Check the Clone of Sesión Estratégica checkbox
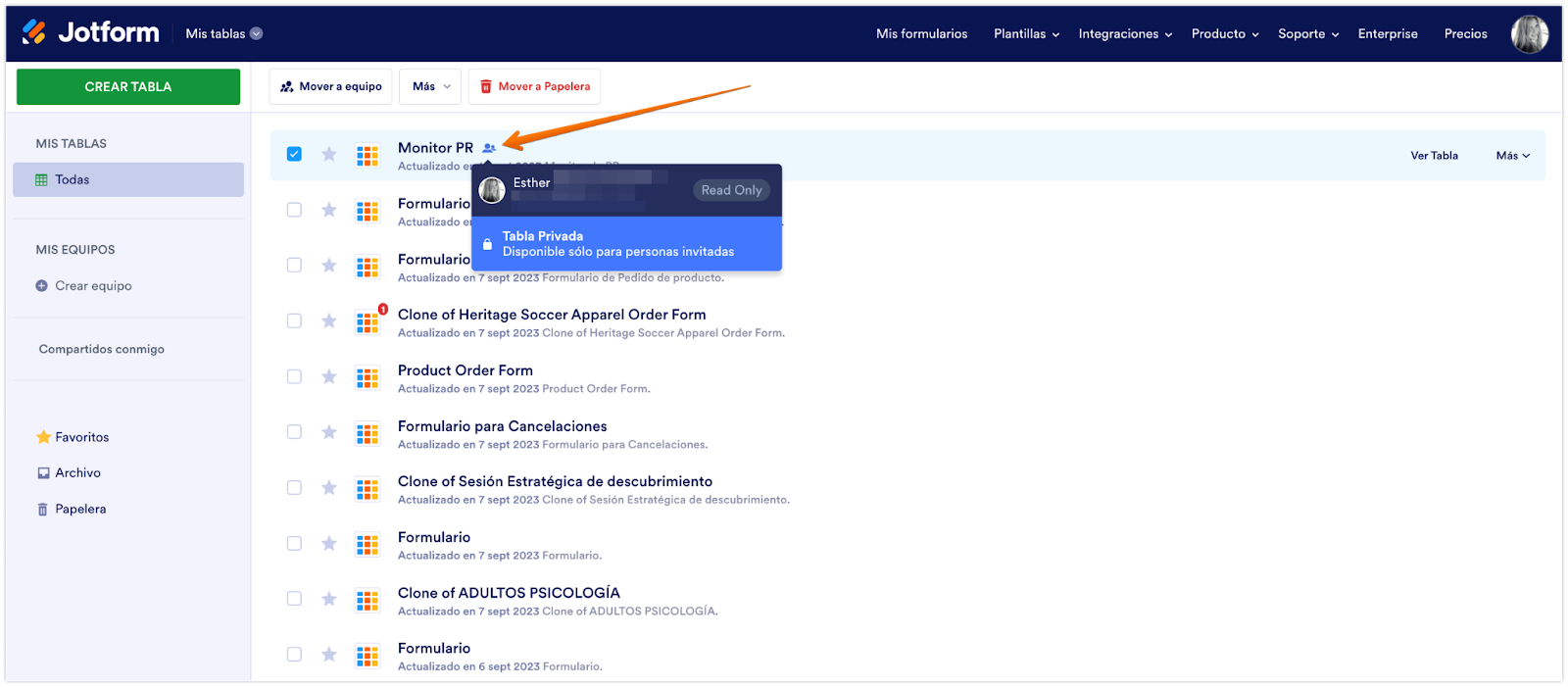Image resolution: width=1568 pixels, height=687 pixels. 294,487
